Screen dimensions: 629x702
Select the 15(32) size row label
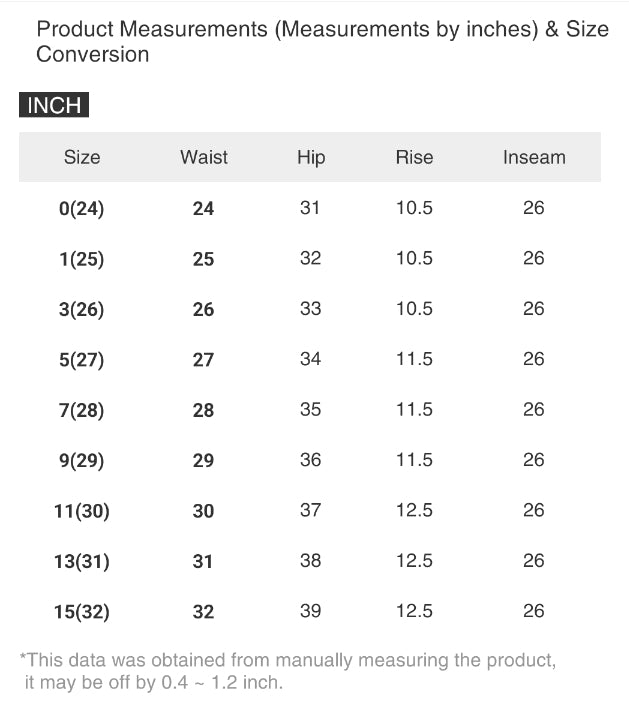pos(82,612)
